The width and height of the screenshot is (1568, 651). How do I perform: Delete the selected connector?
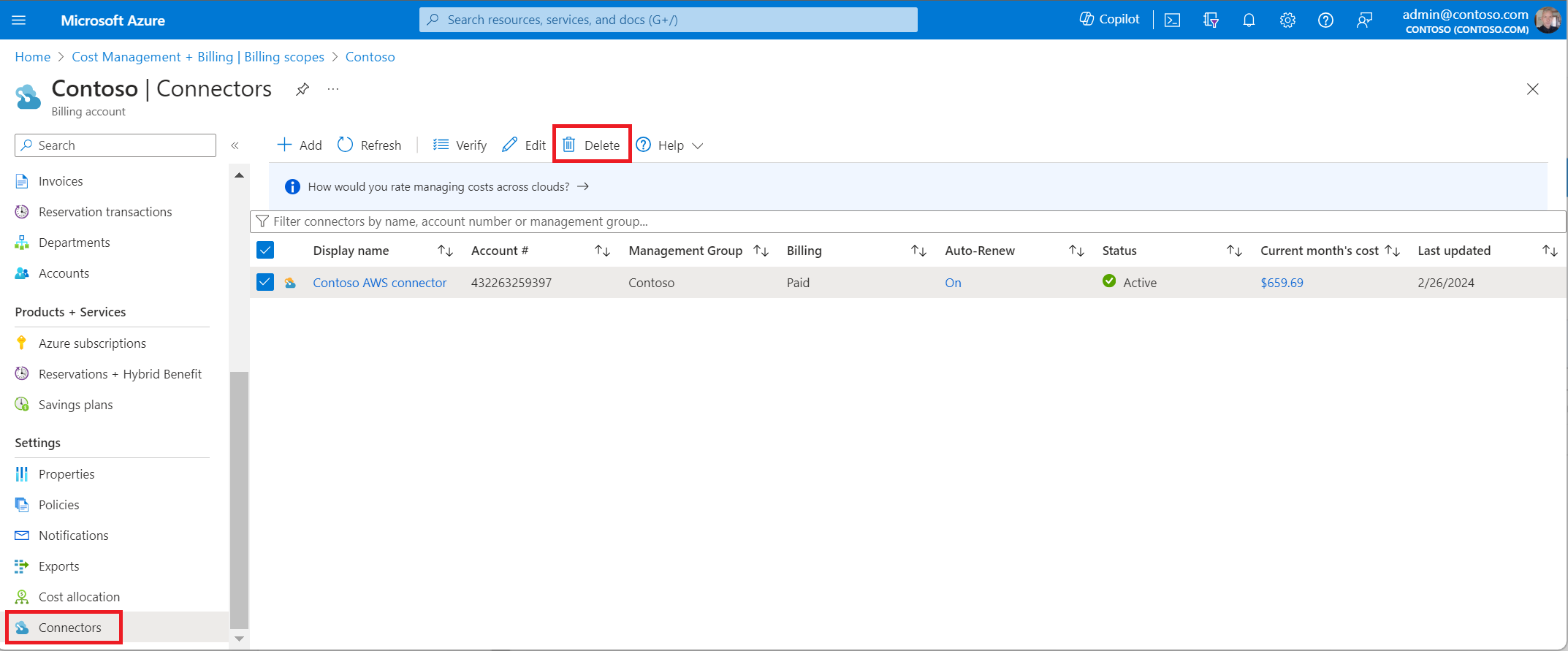point(592,145)
